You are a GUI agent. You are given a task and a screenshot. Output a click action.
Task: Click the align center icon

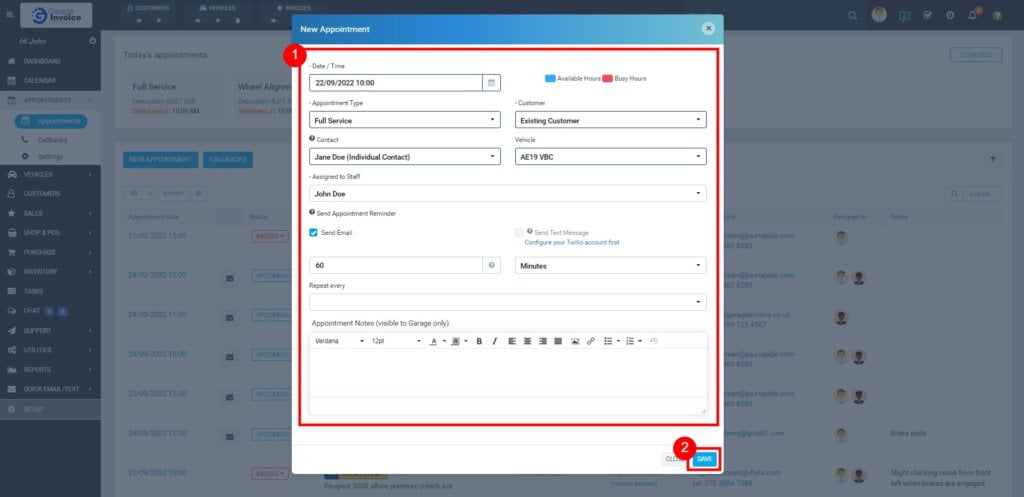[527, 341]
